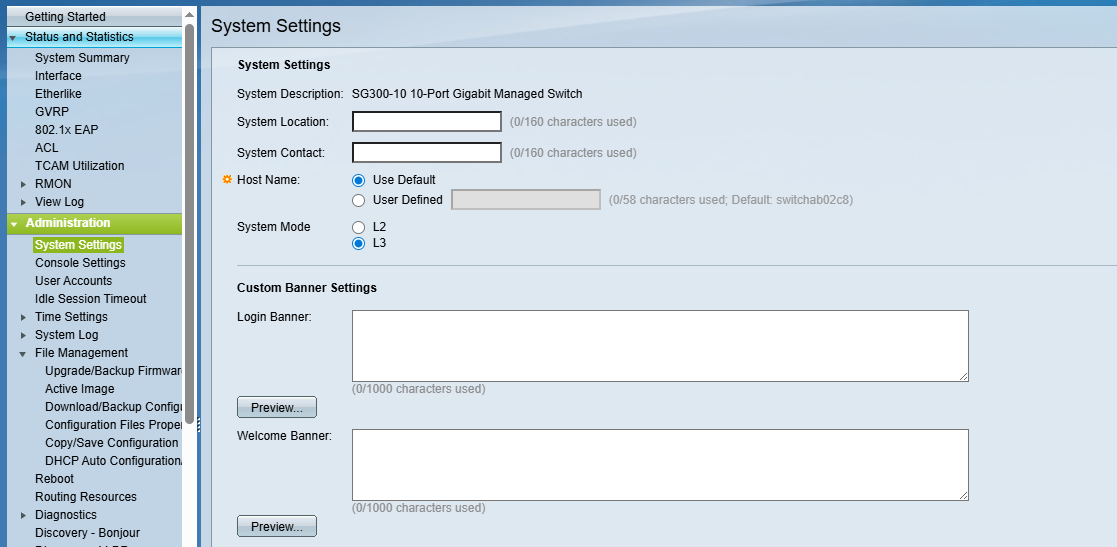Click Preview button under Login Banner
Viewport: 1117px width, 547px height.
276,407
